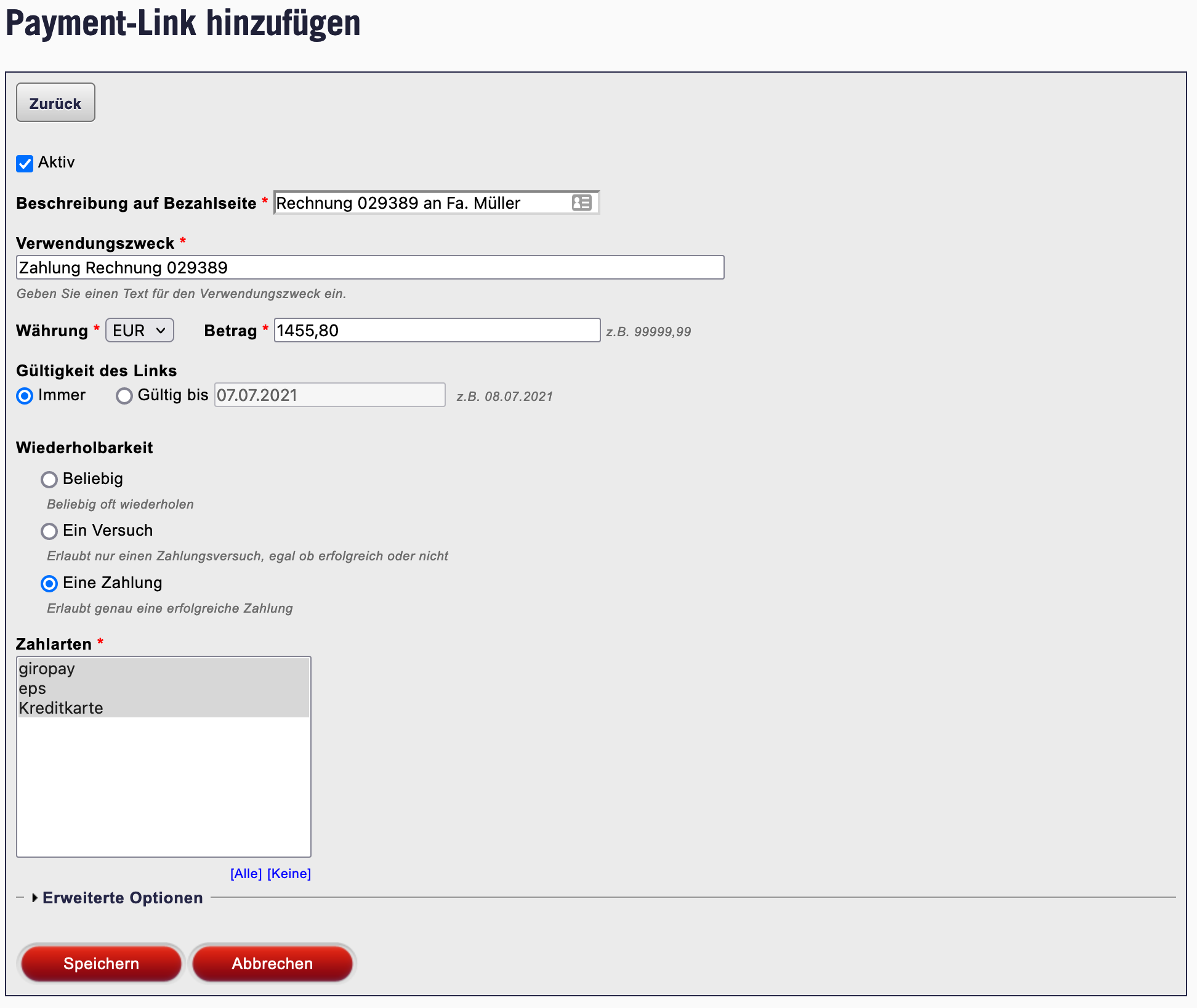Select the Gültig bis radio button

tap(124, 396)
